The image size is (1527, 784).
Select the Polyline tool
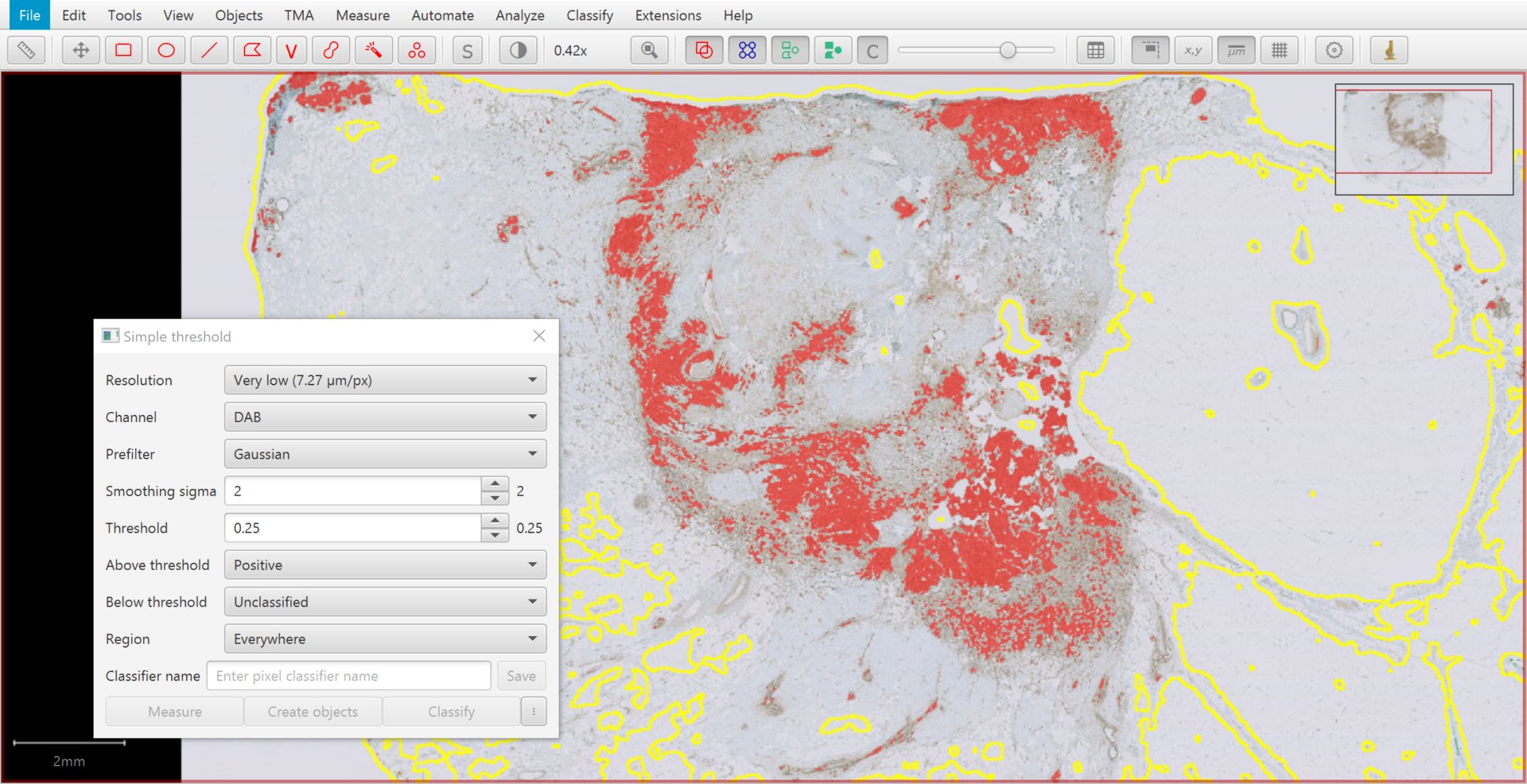pyautogui.click(x=291, y=50)
